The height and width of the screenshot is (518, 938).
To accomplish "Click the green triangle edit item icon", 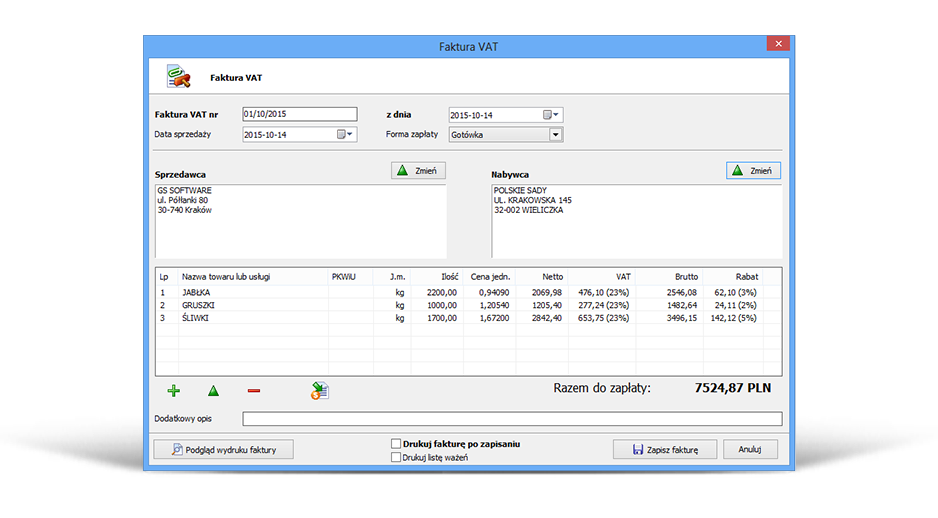I will pos(213,391).
